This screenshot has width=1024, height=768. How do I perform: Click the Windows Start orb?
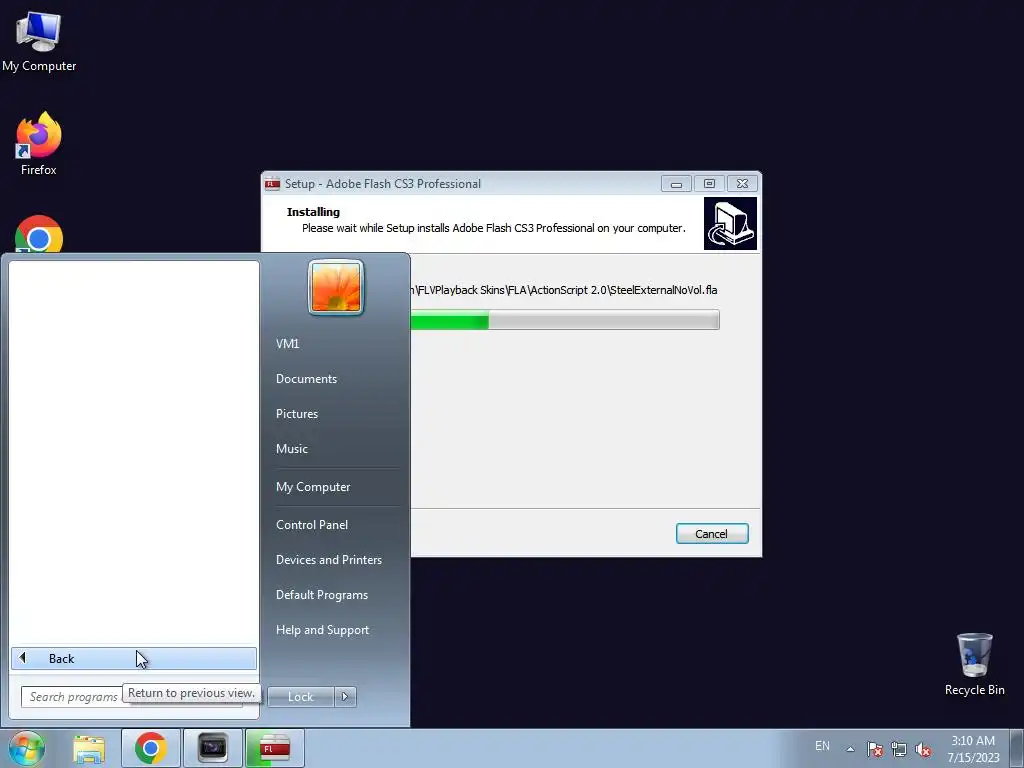27,748
